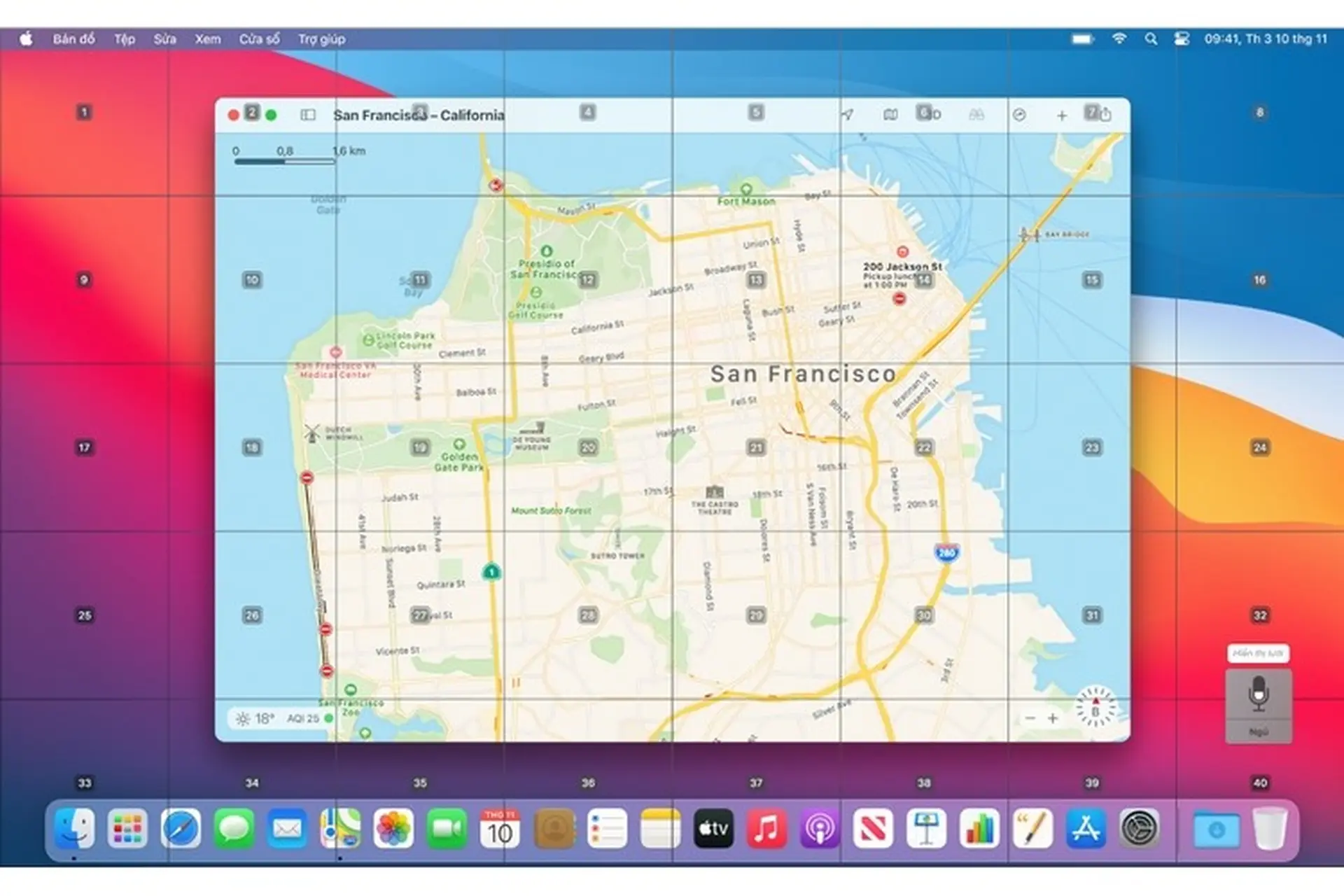Open Look Around binoculars icon
The image size is (1344, 896).
pyautogui.click(x=976, y=115)
